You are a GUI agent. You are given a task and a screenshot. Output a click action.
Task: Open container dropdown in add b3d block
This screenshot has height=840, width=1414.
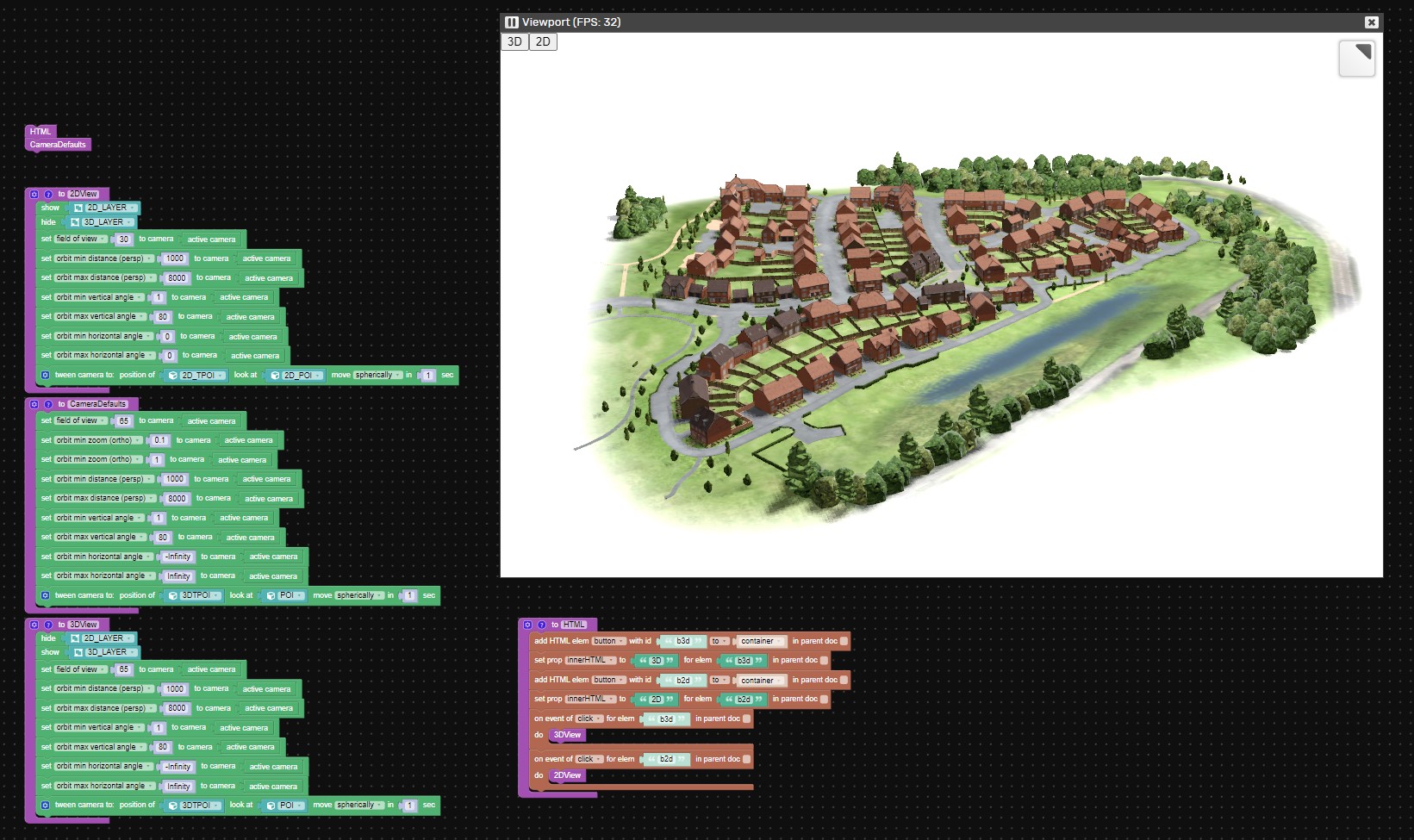click(x=762, y=641)
